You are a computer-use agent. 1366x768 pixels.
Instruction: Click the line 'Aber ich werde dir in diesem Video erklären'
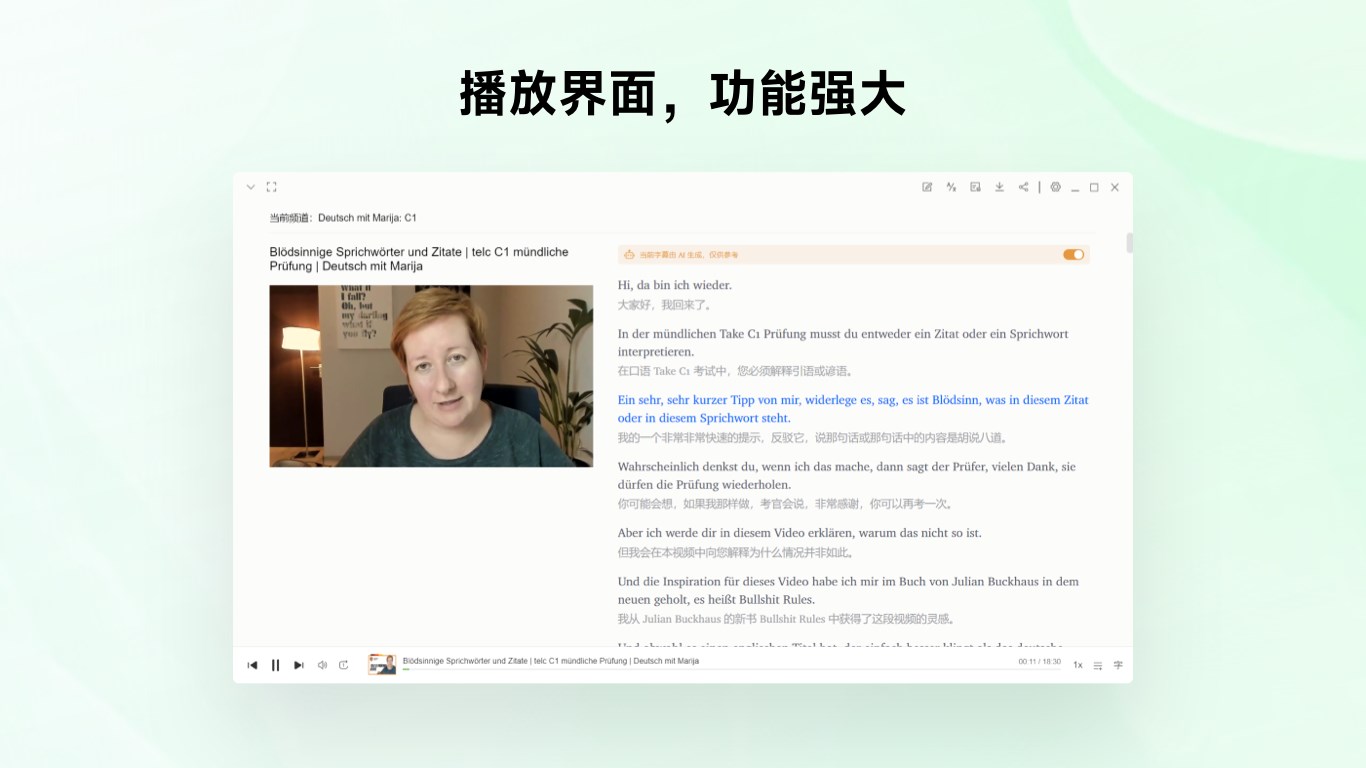pyautogui.click(x=800, y=533)
